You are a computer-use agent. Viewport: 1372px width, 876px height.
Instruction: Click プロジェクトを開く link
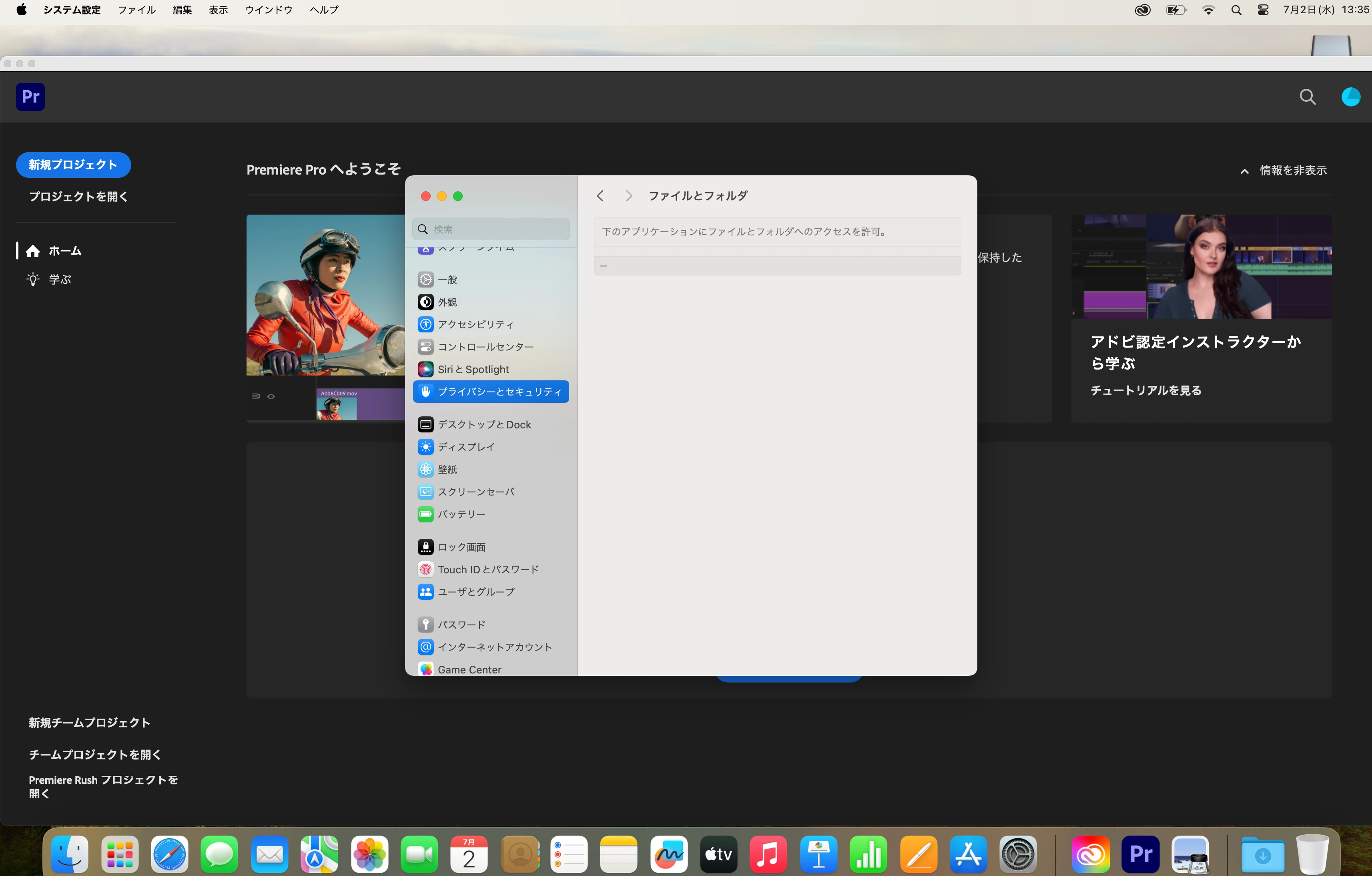pos(78,197)
